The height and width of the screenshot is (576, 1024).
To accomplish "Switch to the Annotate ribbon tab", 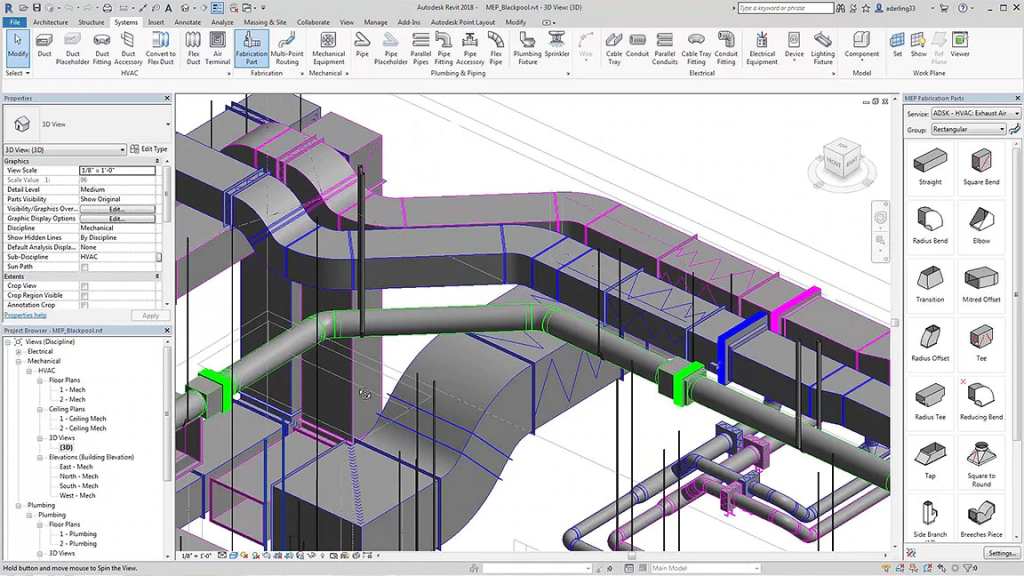I will coord(188,22).
